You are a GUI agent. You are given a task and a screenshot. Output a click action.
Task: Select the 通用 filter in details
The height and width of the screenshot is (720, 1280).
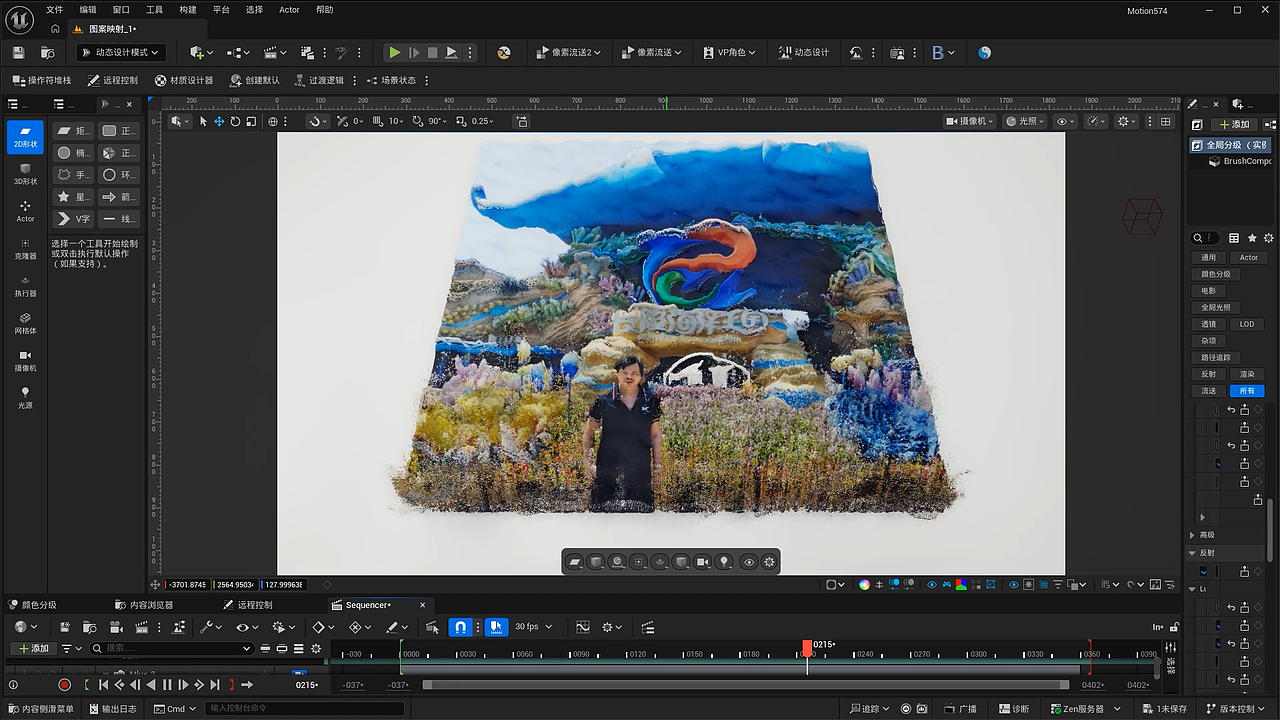pos(1208,258)
